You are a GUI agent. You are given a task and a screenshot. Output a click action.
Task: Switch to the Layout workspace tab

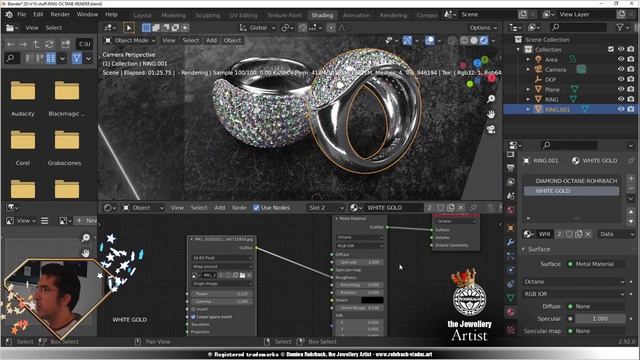point(142,15)
